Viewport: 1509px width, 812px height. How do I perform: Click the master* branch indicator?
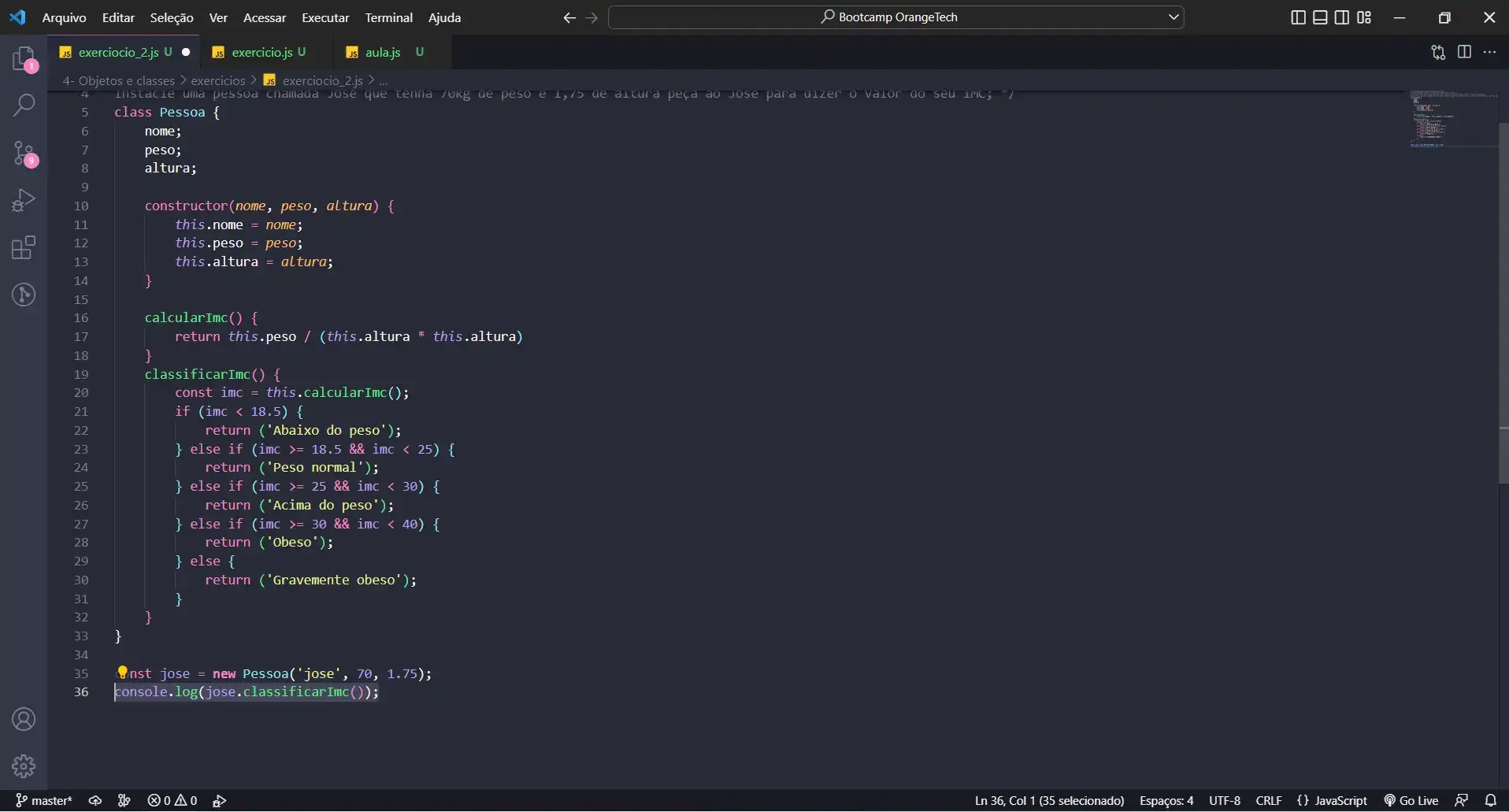pos(44,800)
